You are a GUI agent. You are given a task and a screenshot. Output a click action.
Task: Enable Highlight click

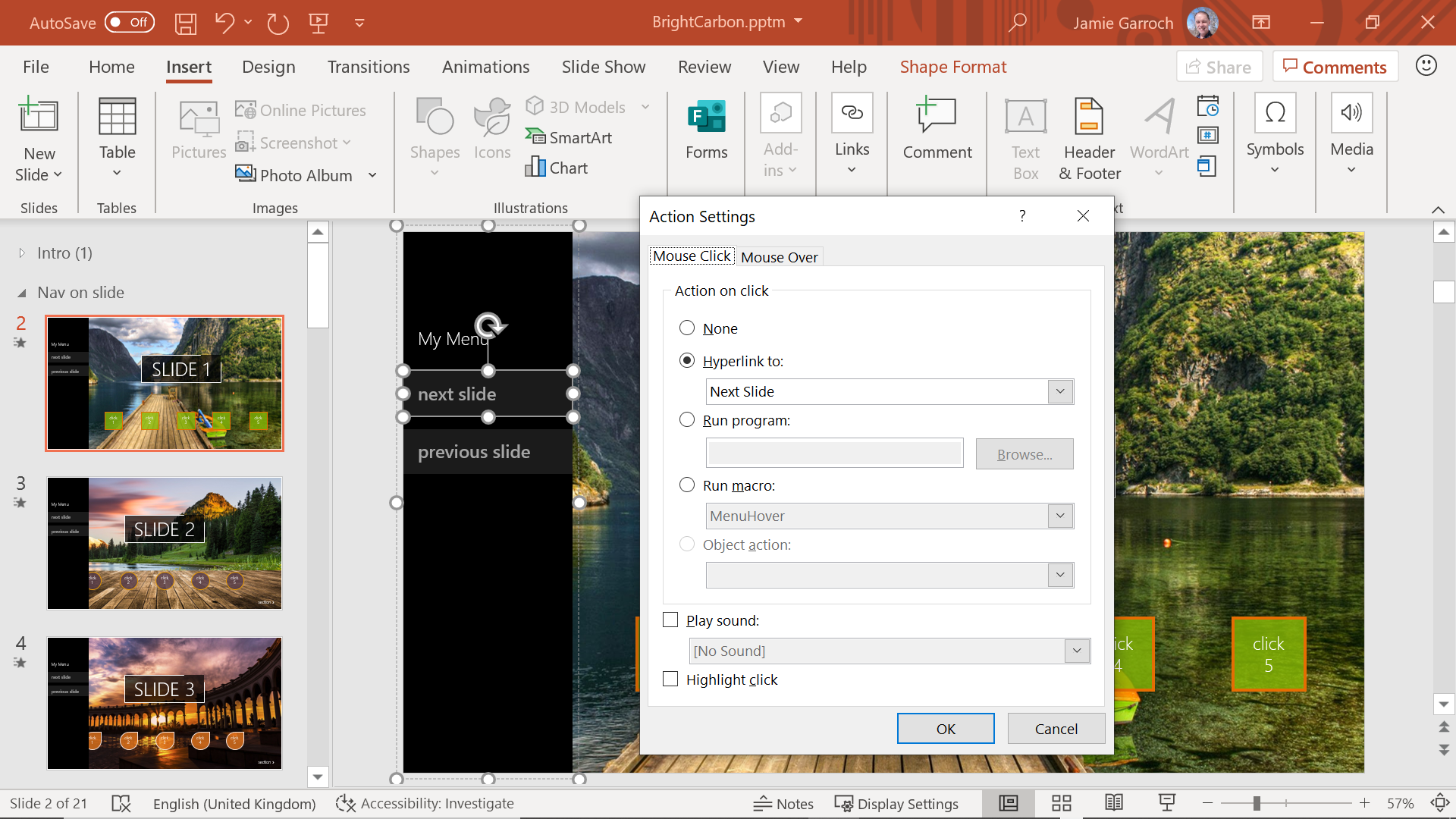pos(670,679)
